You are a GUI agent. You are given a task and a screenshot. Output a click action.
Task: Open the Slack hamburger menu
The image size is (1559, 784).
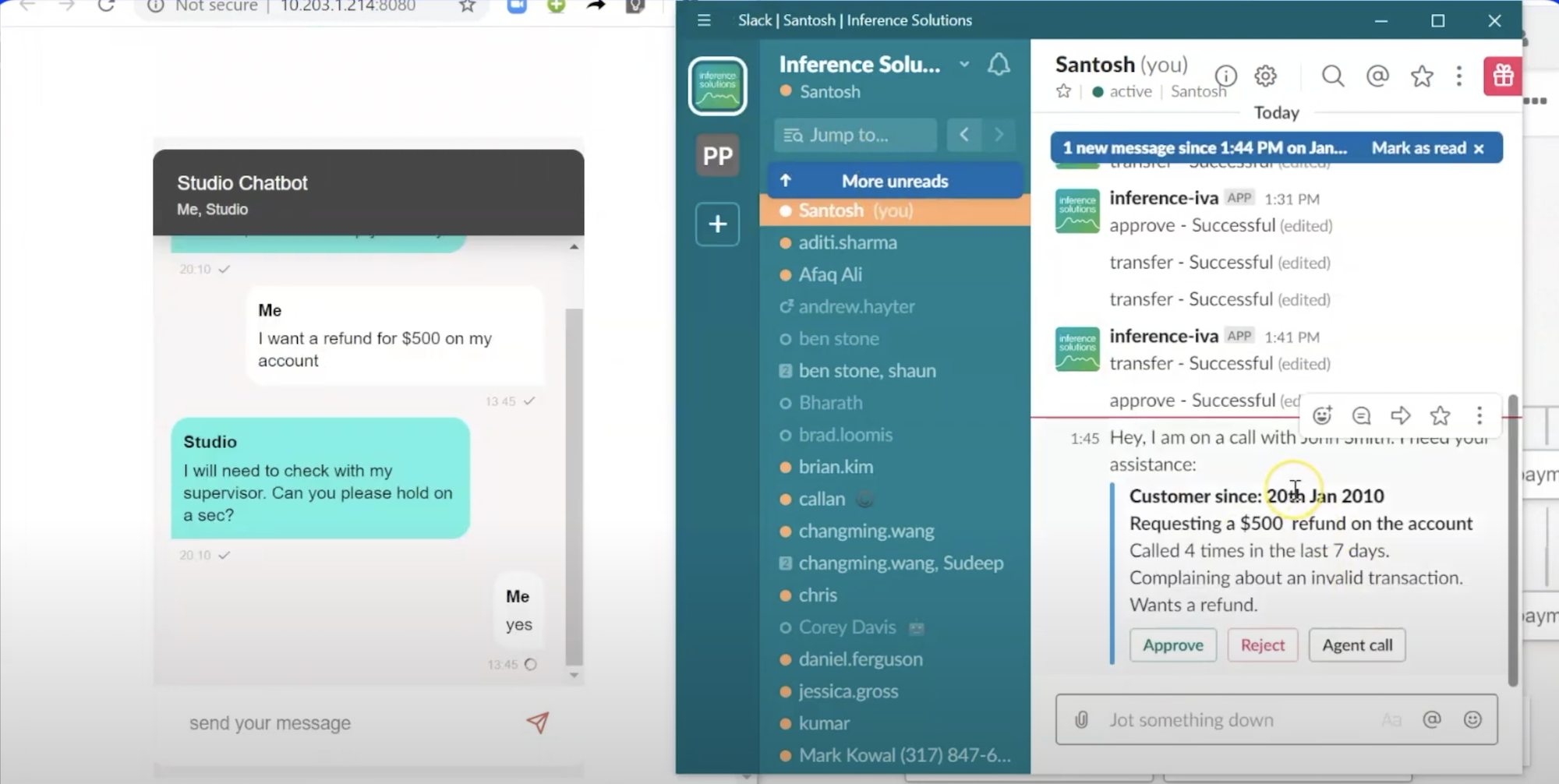[704, 20]
